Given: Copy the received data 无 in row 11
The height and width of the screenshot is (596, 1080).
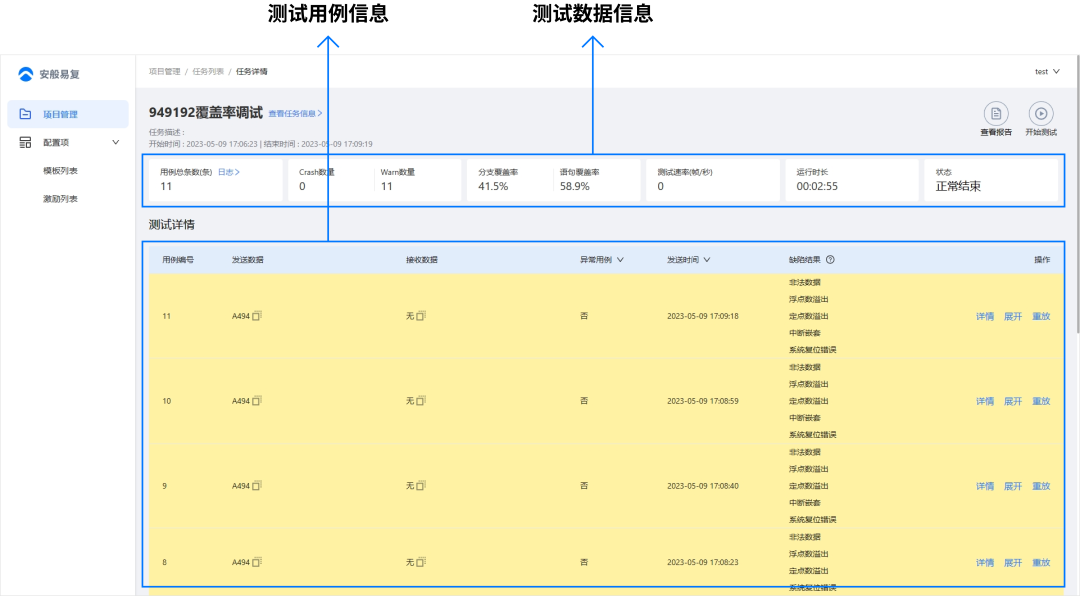Looking at the screenshot, I should click(x=421, y=316).
